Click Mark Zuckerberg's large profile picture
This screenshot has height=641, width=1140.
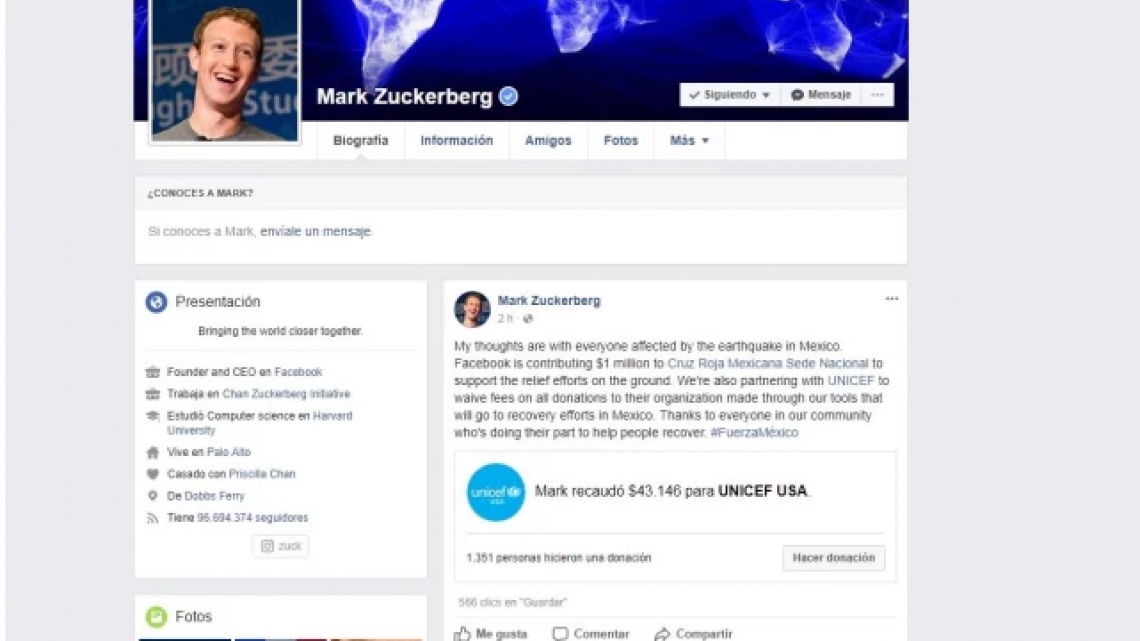[225, 70]
